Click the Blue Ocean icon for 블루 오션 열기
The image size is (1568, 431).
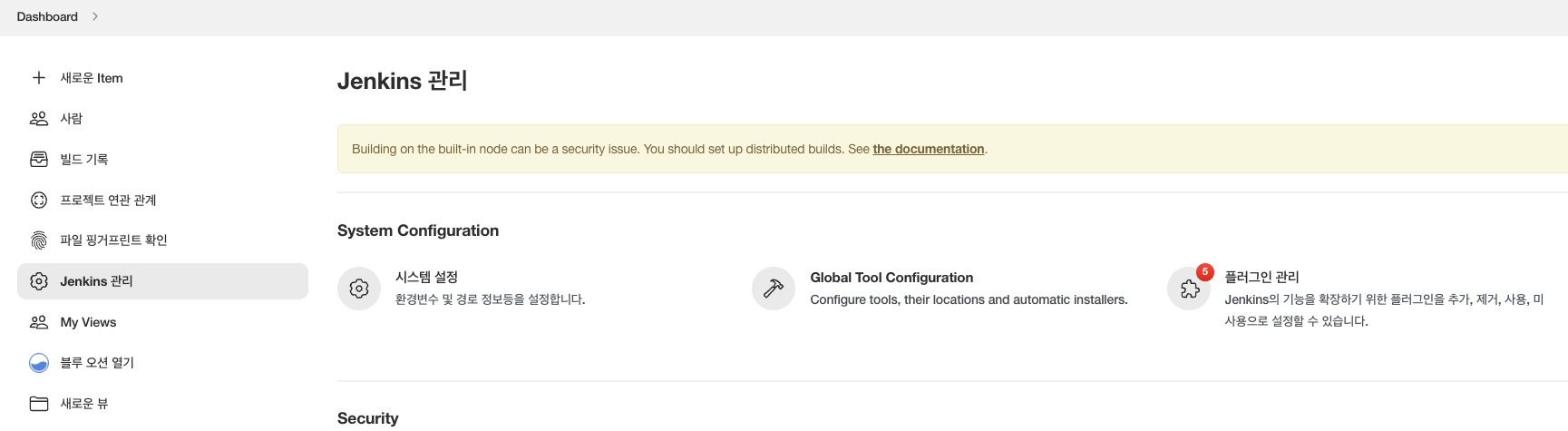click(39, 363)
